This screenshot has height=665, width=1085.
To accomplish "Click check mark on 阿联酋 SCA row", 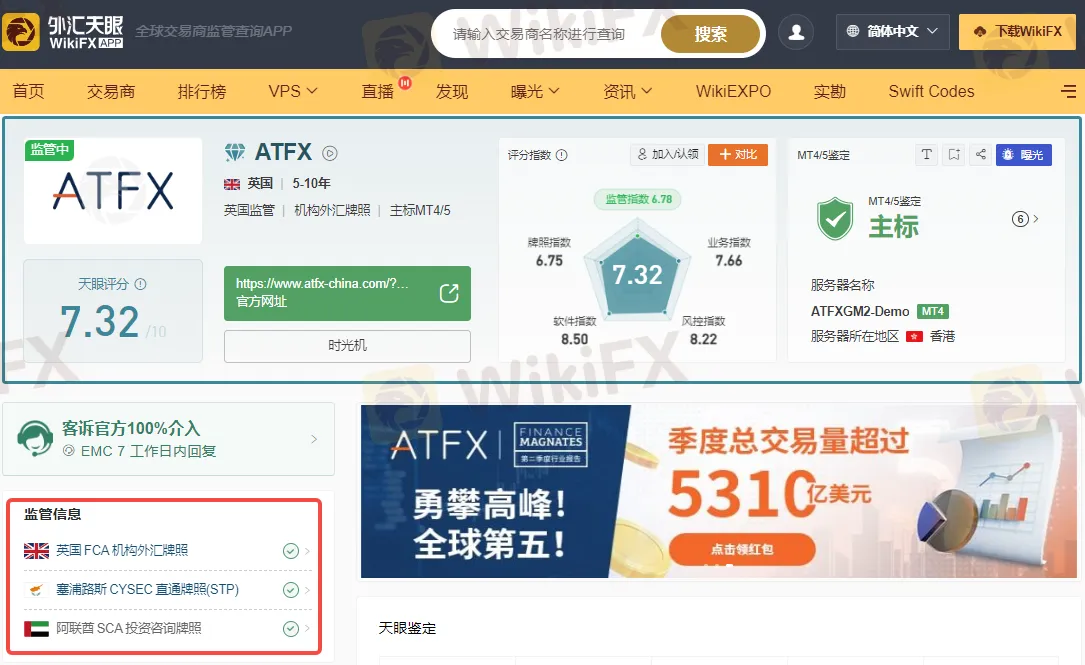I will (x=291, y=628).
